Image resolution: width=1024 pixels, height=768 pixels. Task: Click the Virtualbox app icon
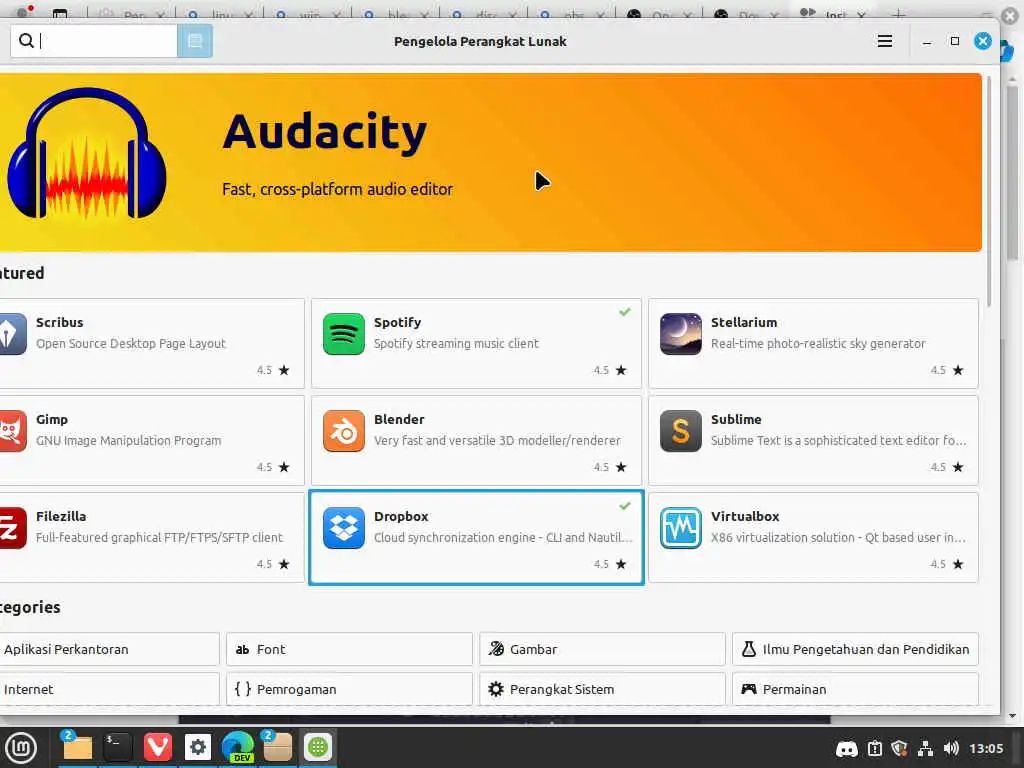[680, 528]
